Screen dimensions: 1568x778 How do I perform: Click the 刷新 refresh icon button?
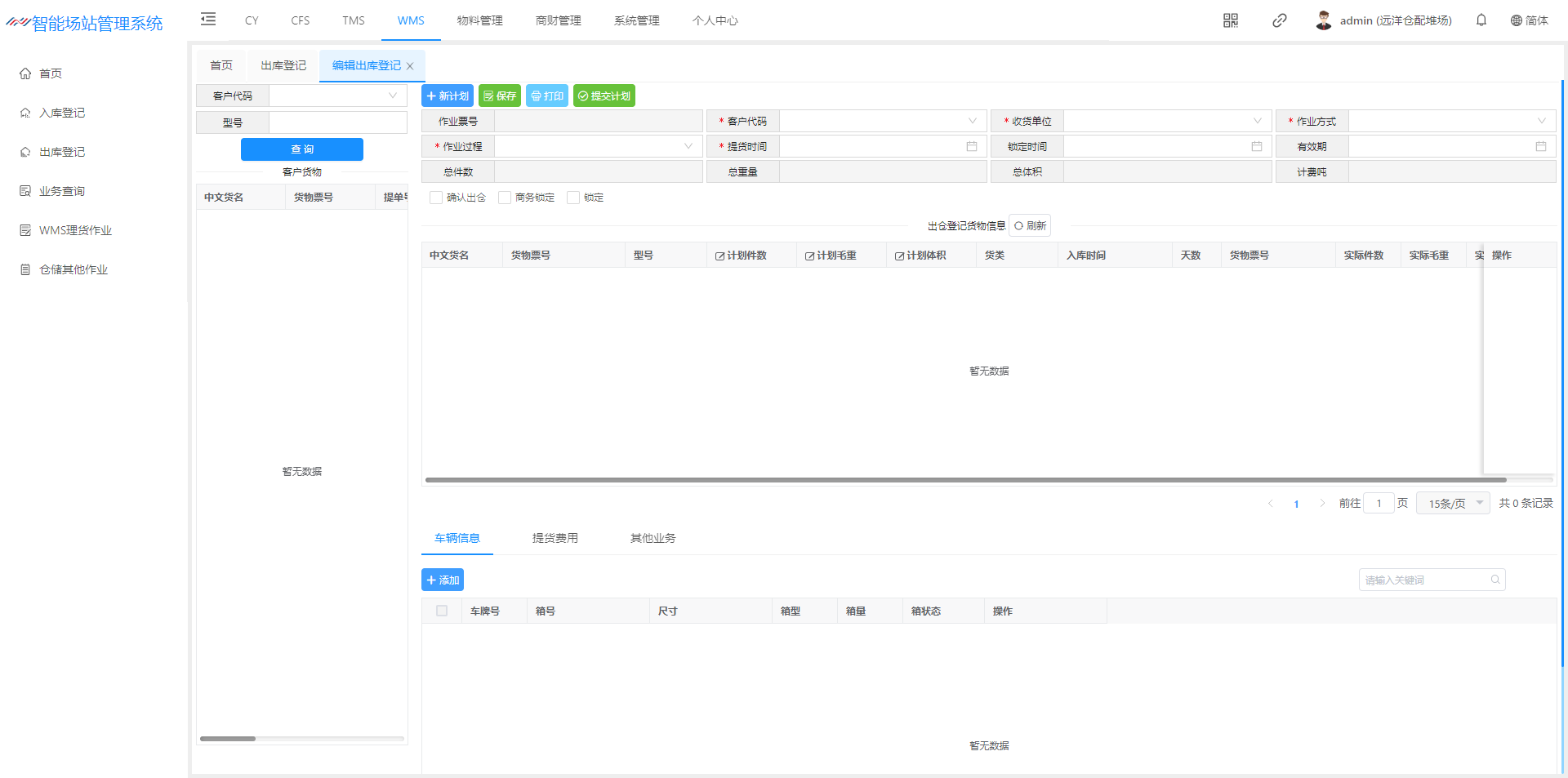coord(1030,226)
